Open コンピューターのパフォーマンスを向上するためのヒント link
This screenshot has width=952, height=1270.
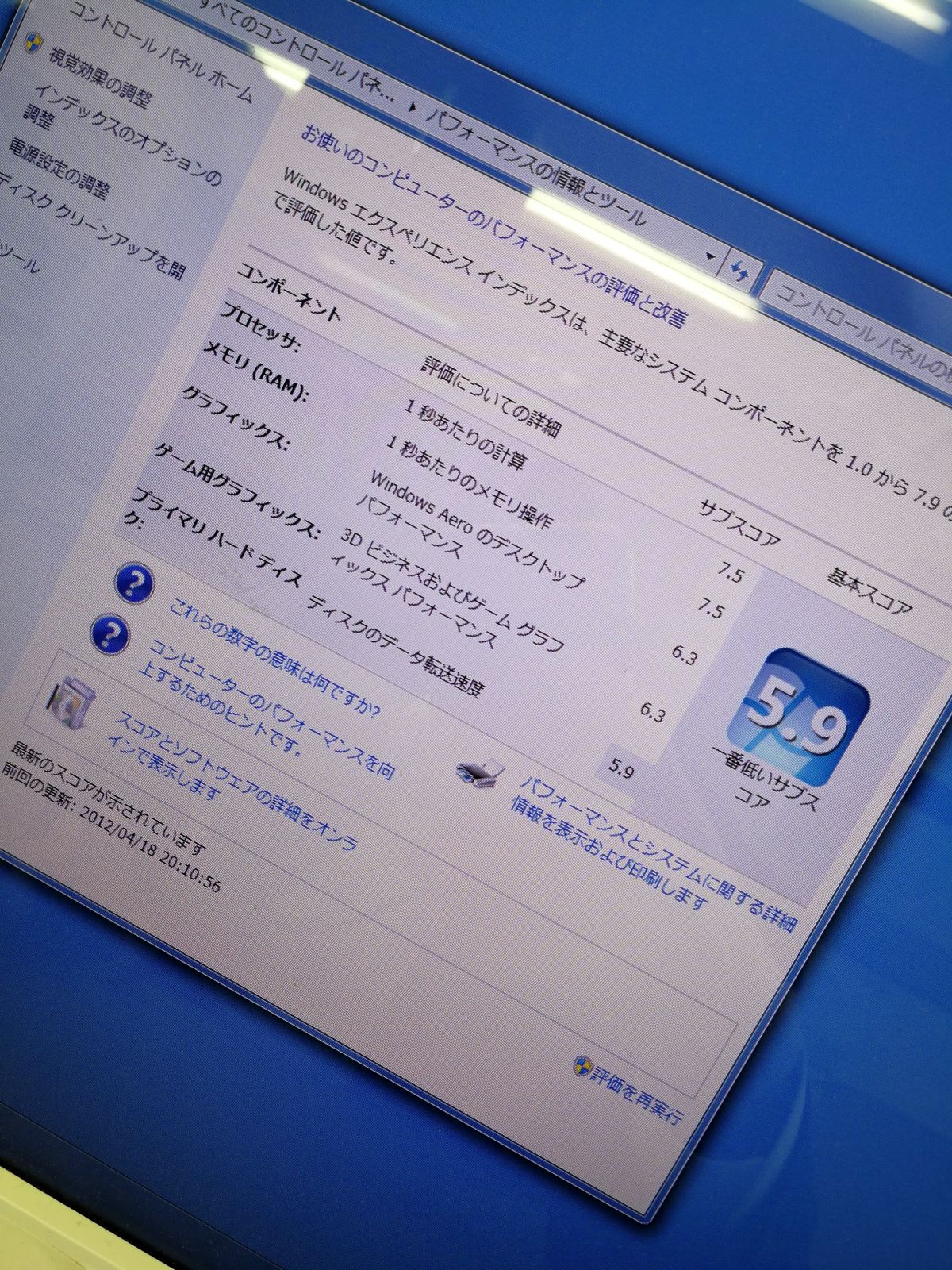[x=267, y=711]
